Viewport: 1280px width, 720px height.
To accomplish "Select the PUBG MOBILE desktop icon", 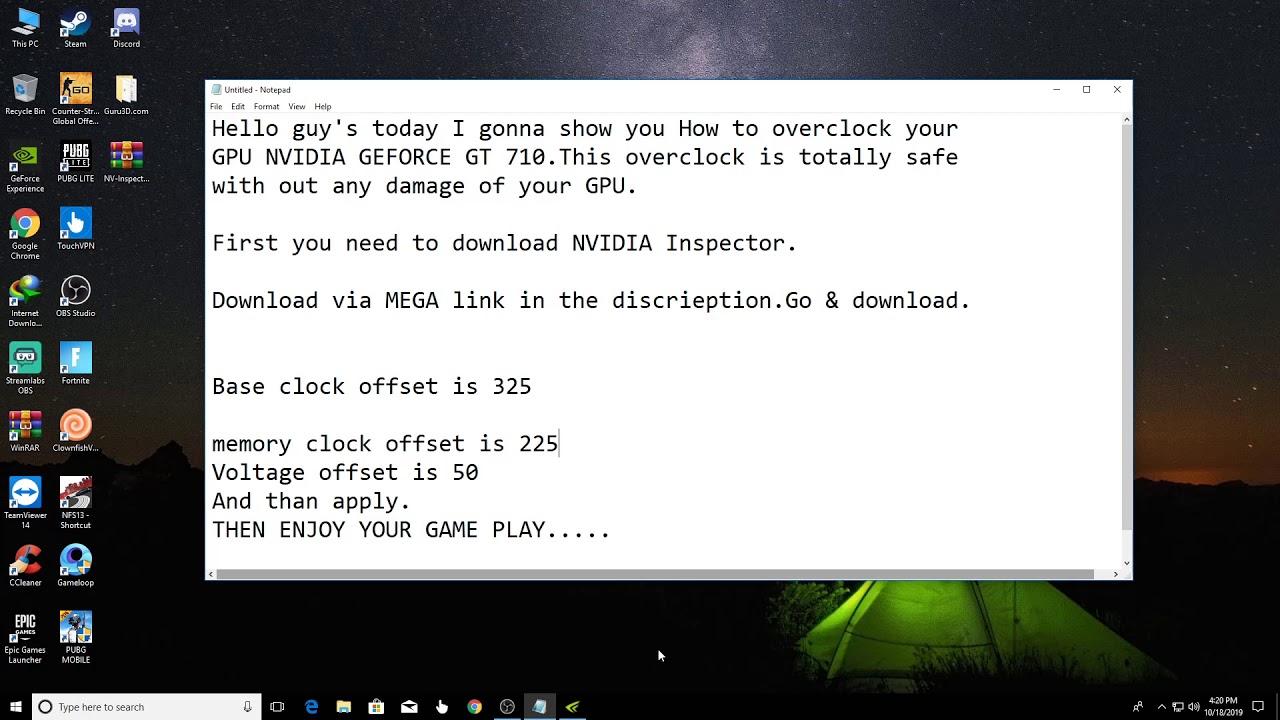I will 75,638.
